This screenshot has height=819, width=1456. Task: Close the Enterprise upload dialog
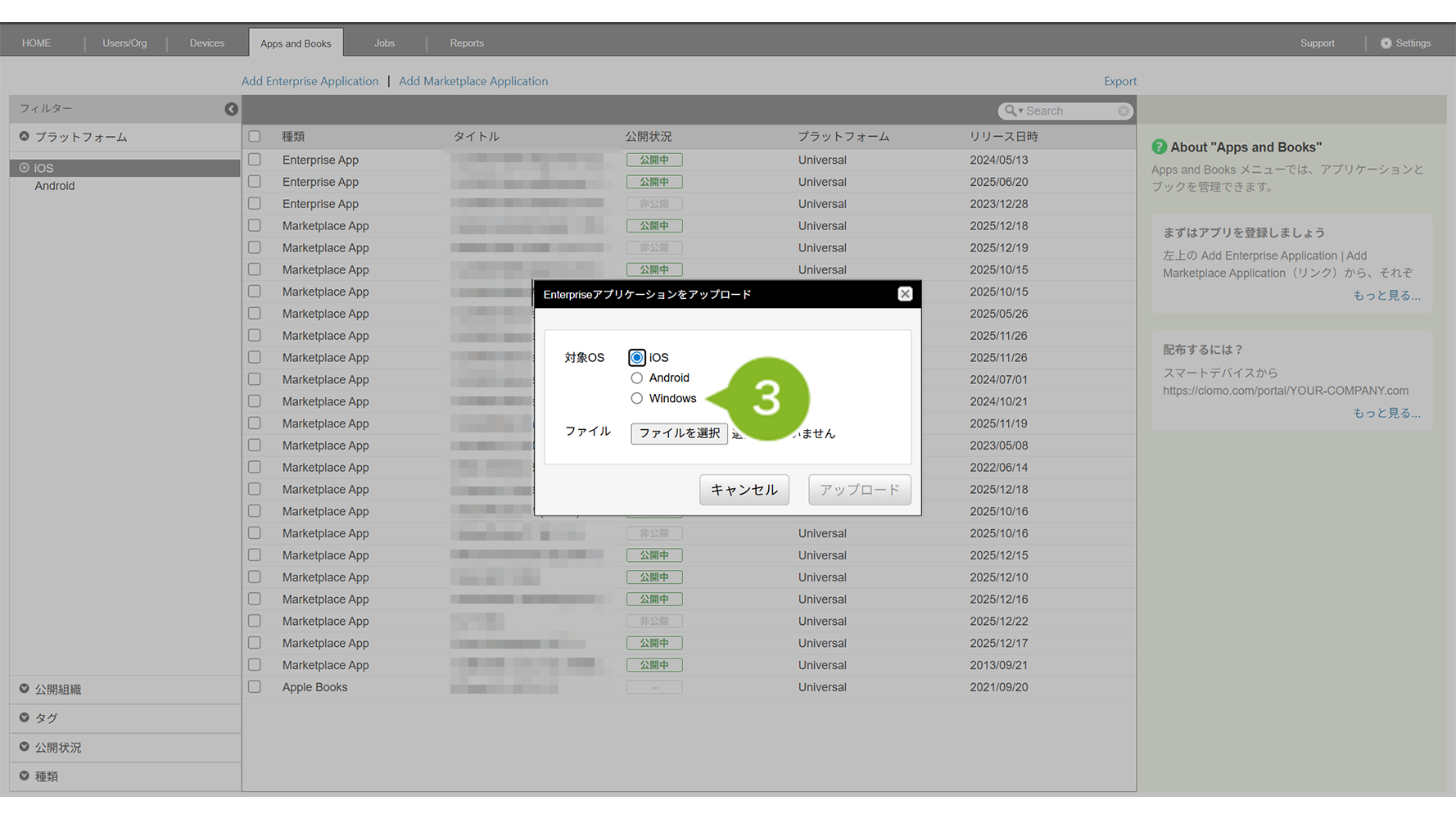904,294
